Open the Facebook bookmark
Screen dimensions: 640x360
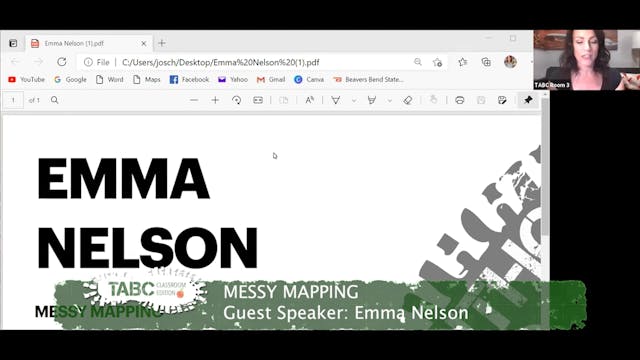coord(189,80)
